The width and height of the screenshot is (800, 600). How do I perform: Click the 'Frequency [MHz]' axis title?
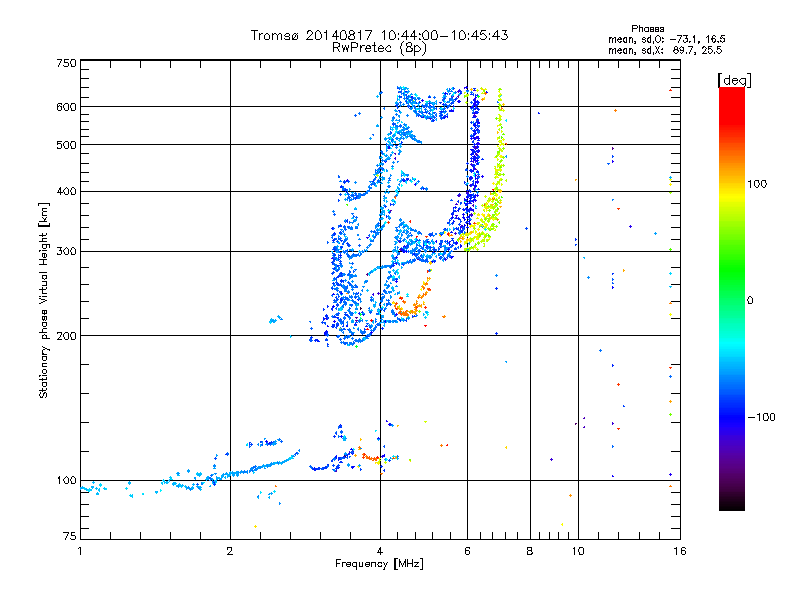coord(379,564)
